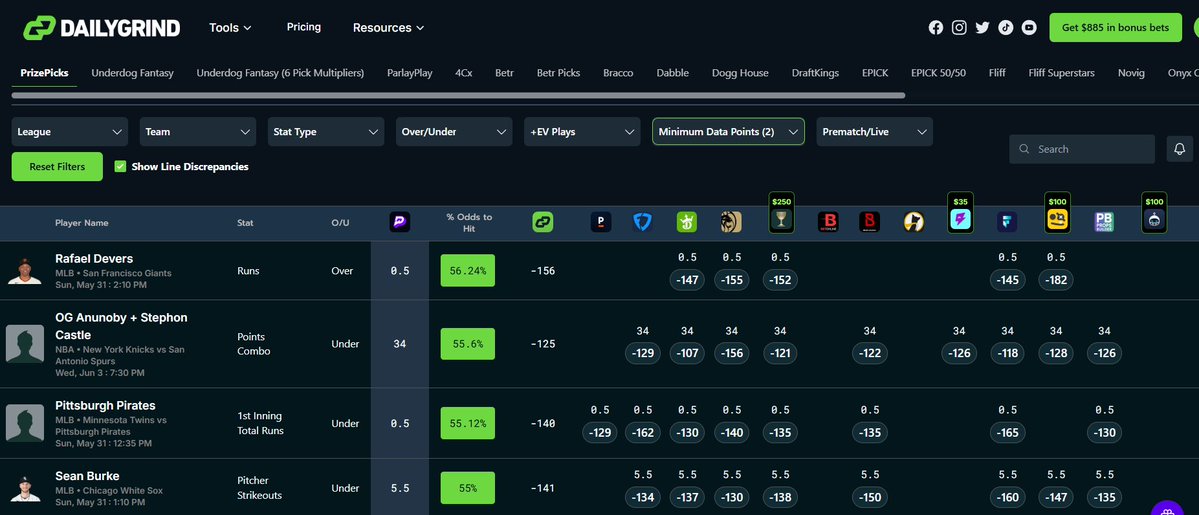Click the Player Name column header
1199x515 pixels.
click(x=82, y=223)
